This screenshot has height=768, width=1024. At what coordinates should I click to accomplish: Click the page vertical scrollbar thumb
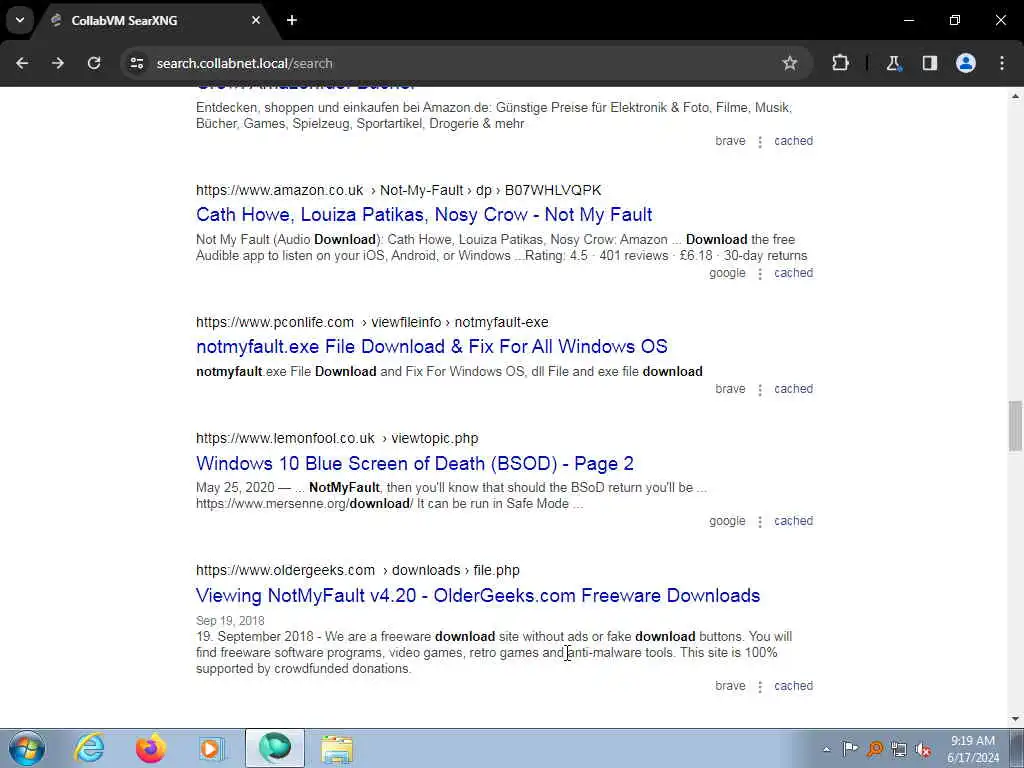[1015, 426]
